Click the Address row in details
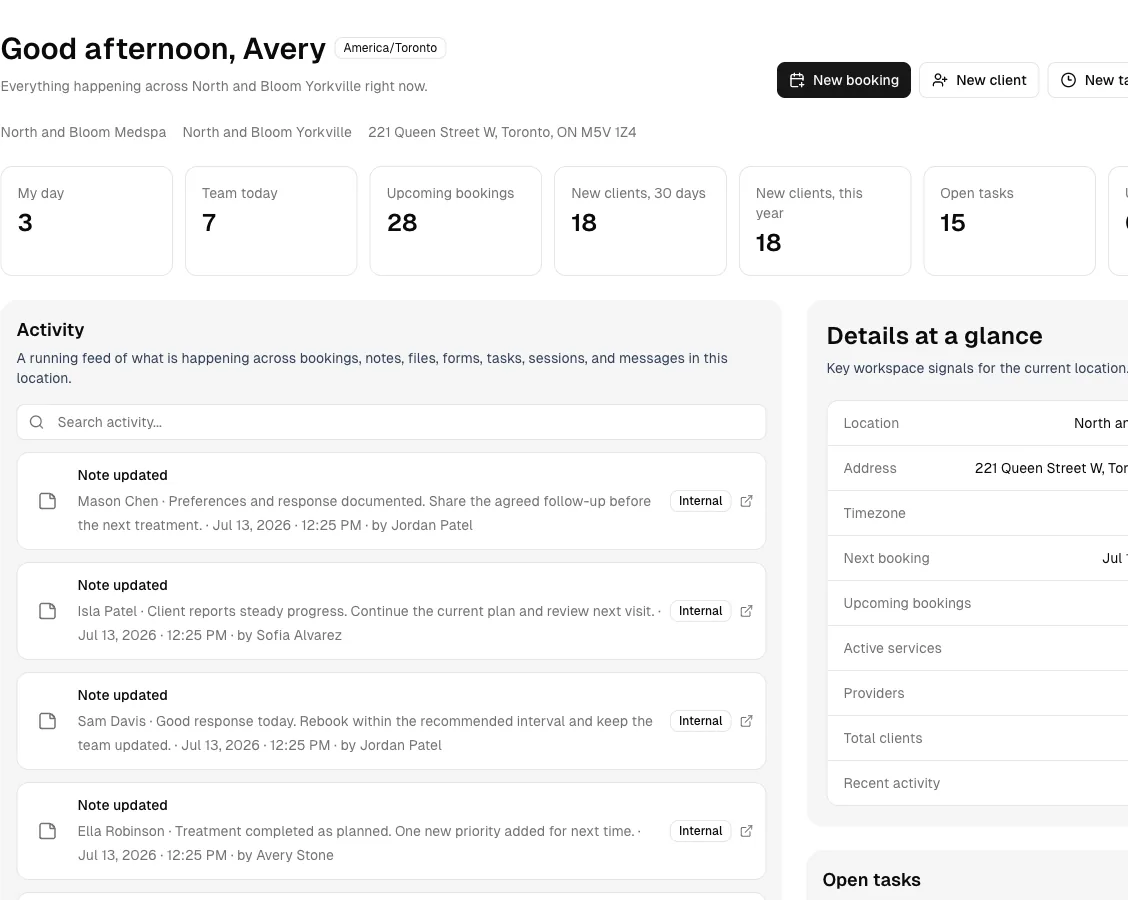Screen dimensions: 1128x900 pyautogui.click(x=978, y=468)
